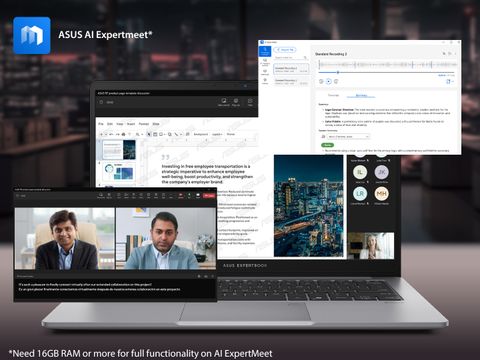Viewport: 480px width, 360px height.
Task: Select the line tool in slide toolbar
Action: 176,134
